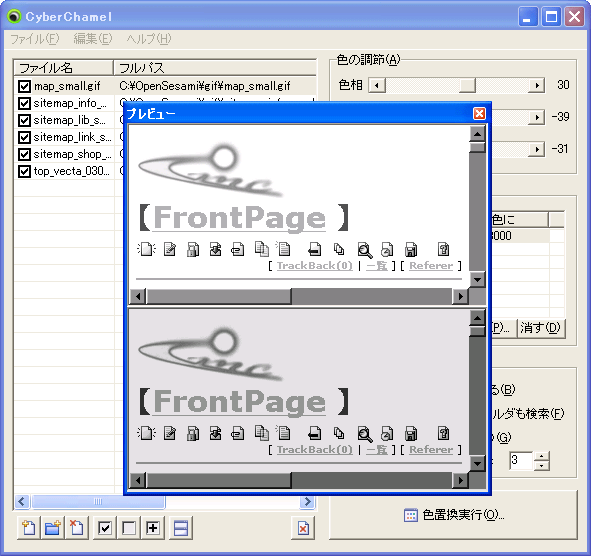
Task: Select the map_small.gif file name
Action: 67,86
